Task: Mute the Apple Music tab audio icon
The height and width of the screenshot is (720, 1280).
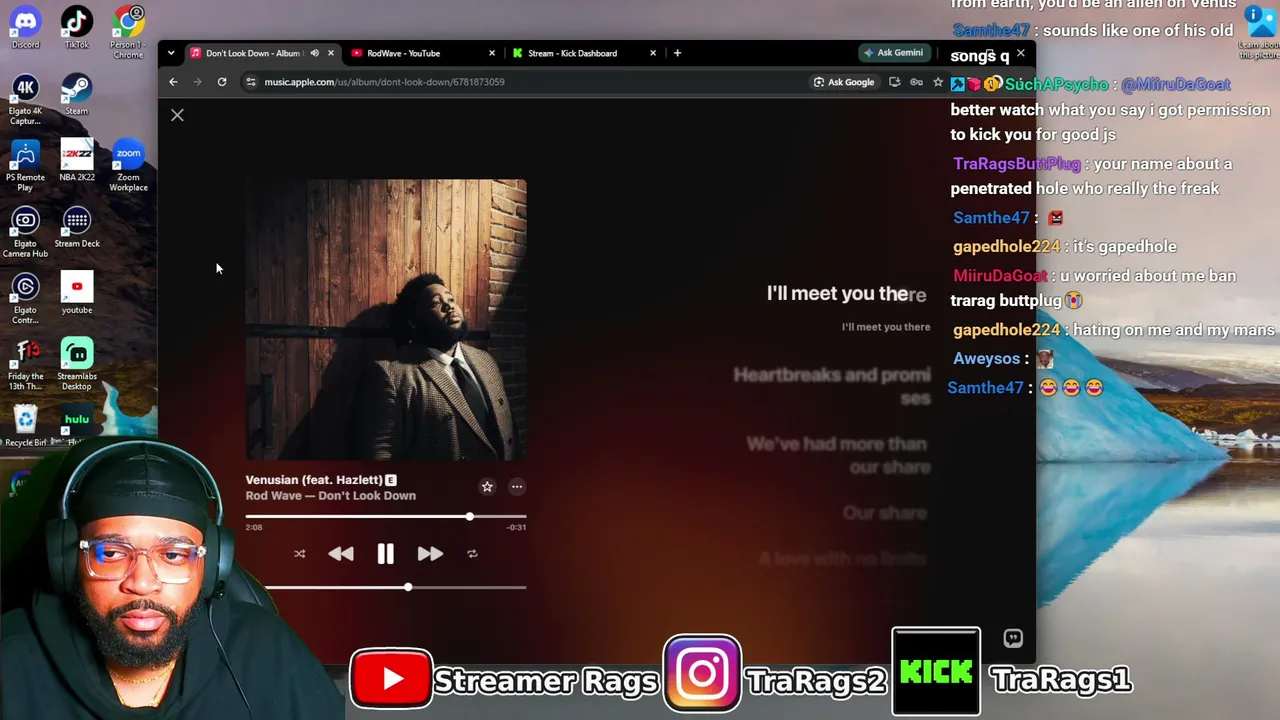Action: pyautogui.click(x=314, y=53)
